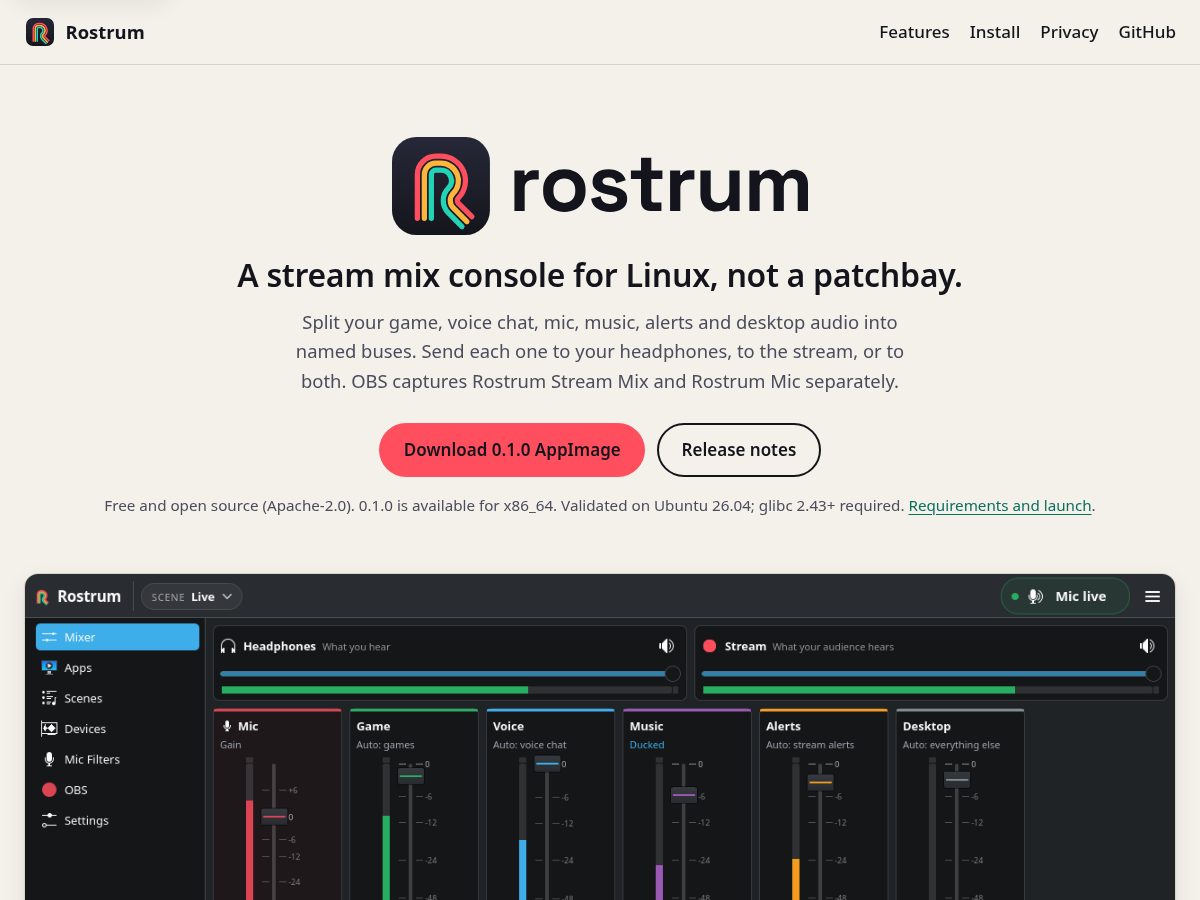The width and height of the screenshot is (1200, 900).
Task: Click the Game channel title
Action: tap(373, 726)
